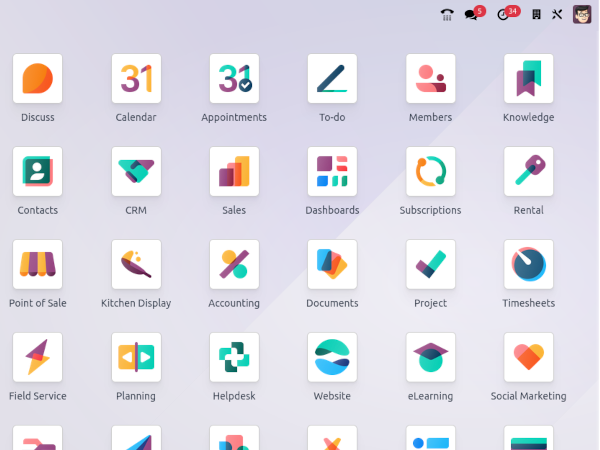This screenshot has height=450, width=600.
Task: Open the debug tools wrench icon
Action: [x=557, y=15]
